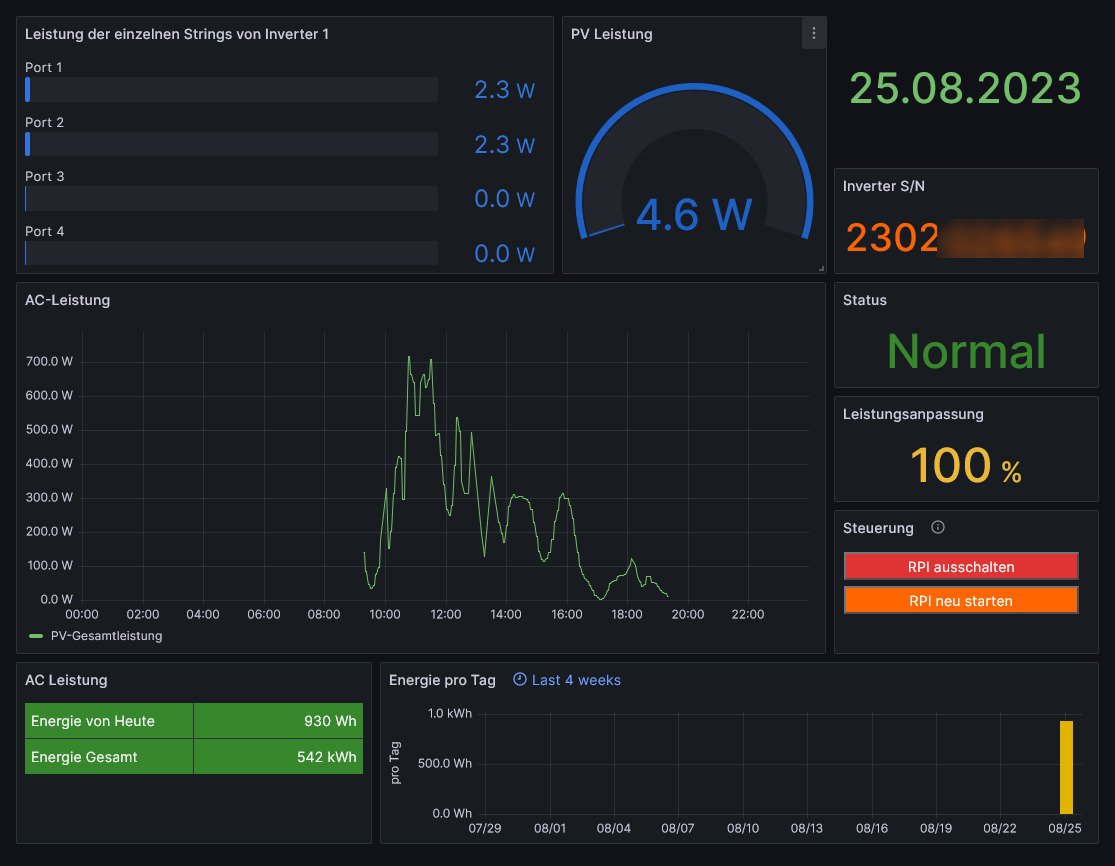This screenshot has height=866, width=1115.
Task: Click the info icon beside Steuerung
Action: pyautogui.click(x=937, y=528)
